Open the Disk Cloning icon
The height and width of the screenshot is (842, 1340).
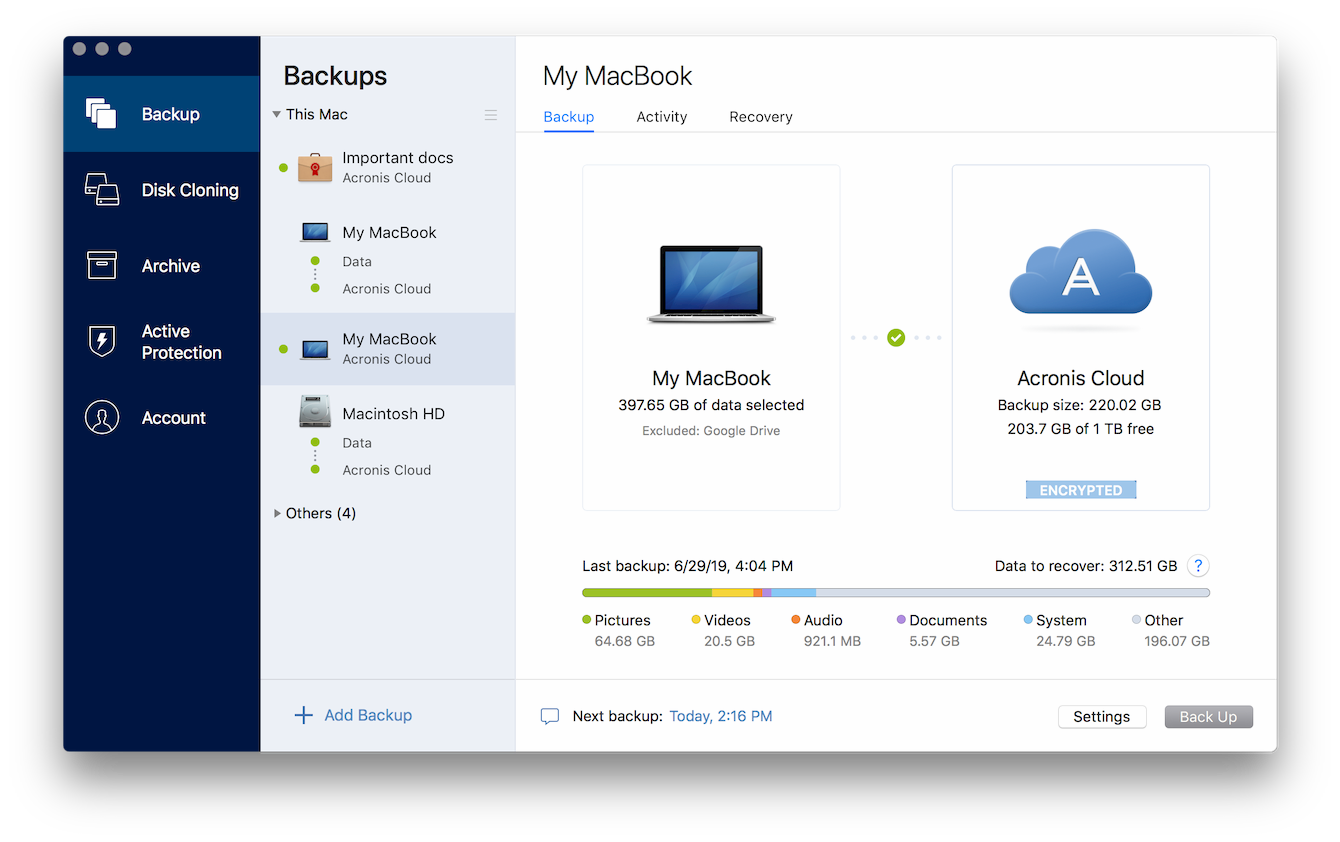tap(101, 190)
